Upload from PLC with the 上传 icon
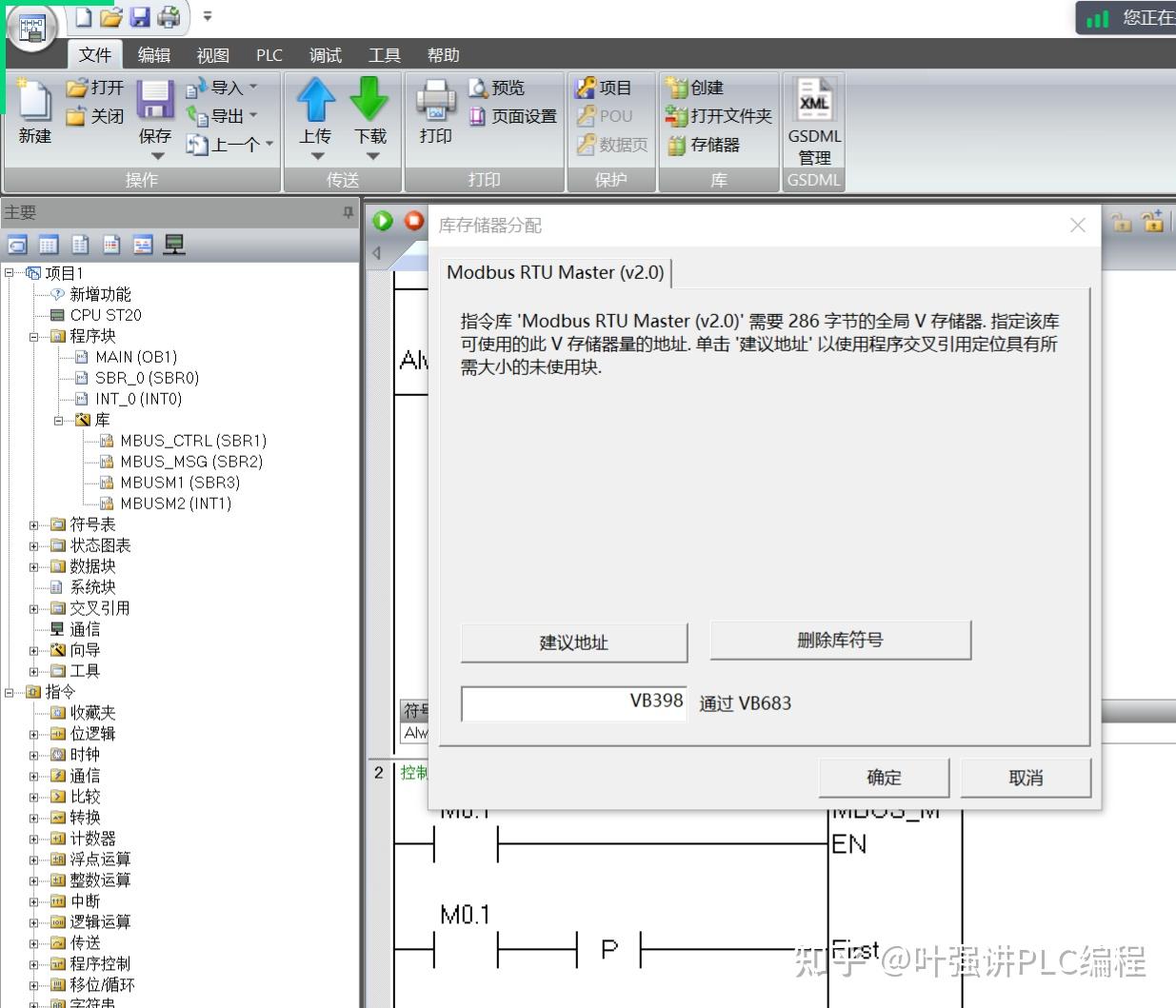1176x1008 pixels. click(314, 107)
